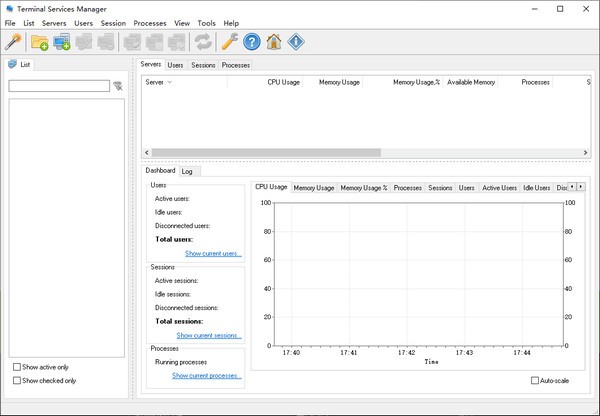Click the Show current processes link

[207, 375]
